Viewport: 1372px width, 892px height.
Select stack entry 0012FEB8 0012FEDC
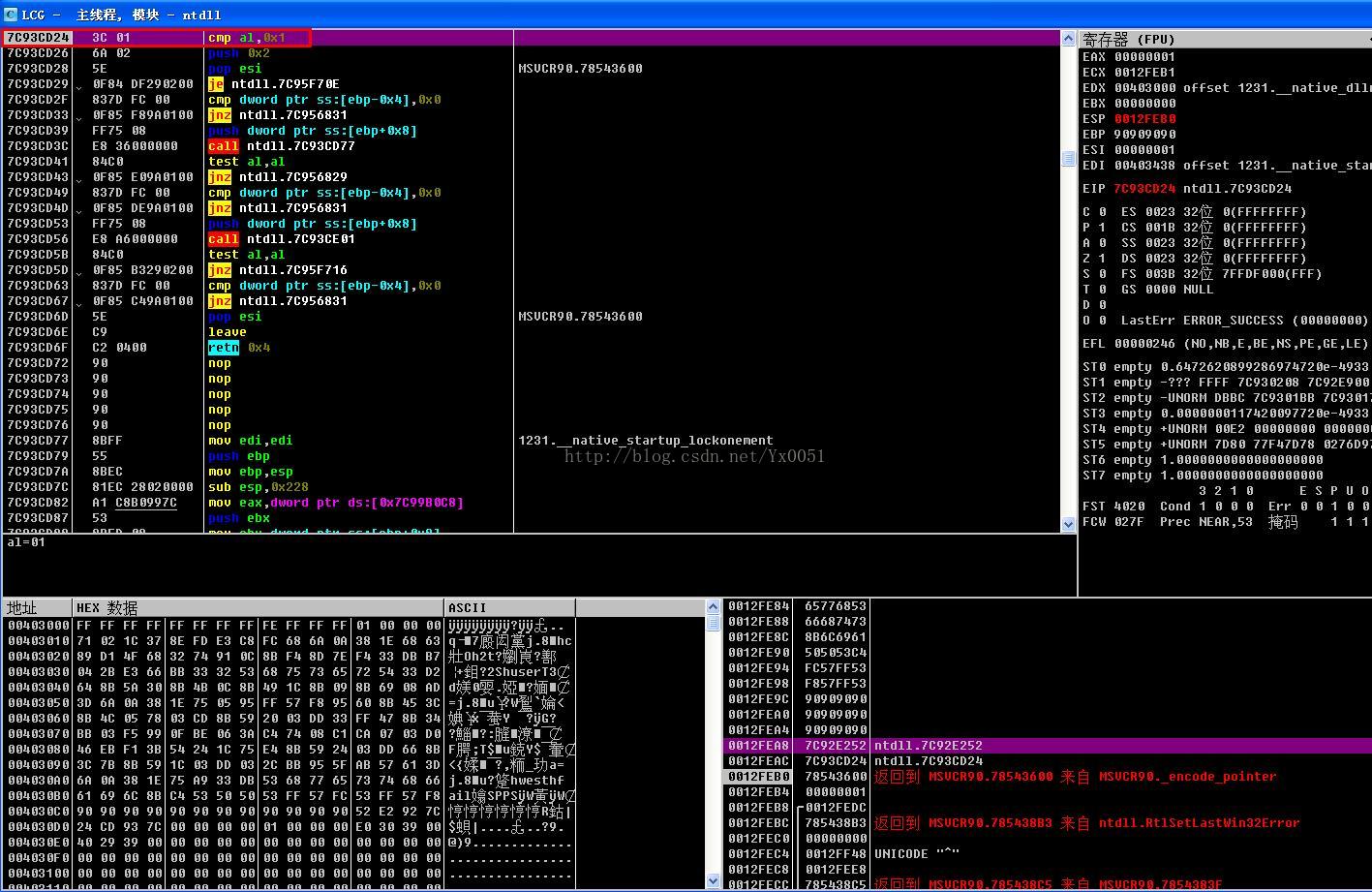click(x=1048, y=808)
